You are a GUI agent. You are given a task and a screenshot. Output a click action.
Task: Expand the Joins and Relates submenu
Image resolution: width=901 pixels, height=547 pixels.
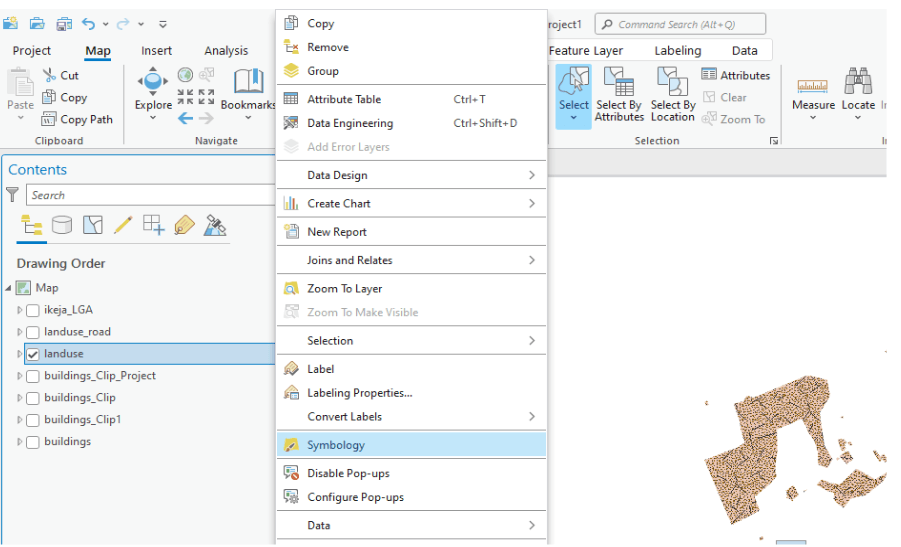point(411,260)
